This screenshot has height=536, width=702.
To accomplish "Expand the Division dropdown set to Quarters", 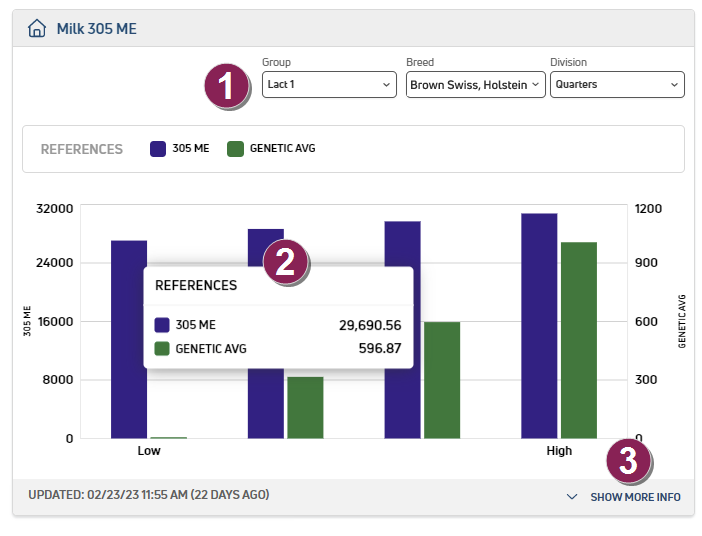I will [x=617, y=85].
